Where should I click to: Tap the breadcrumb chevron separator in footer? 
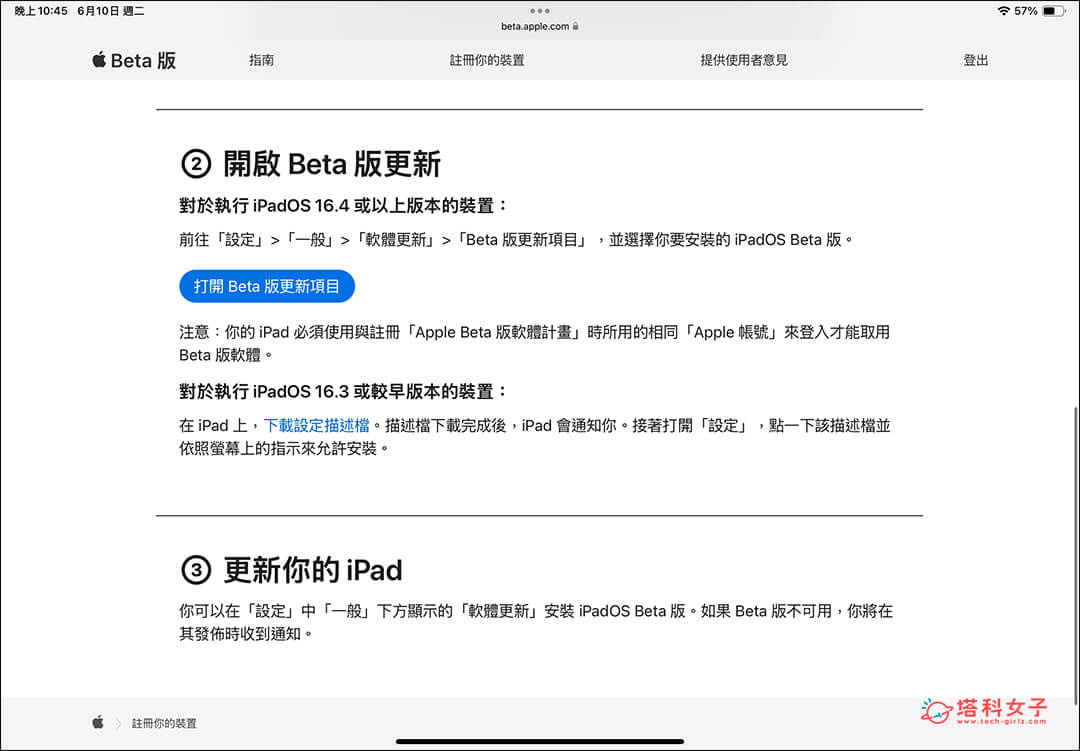click(118, 723)
